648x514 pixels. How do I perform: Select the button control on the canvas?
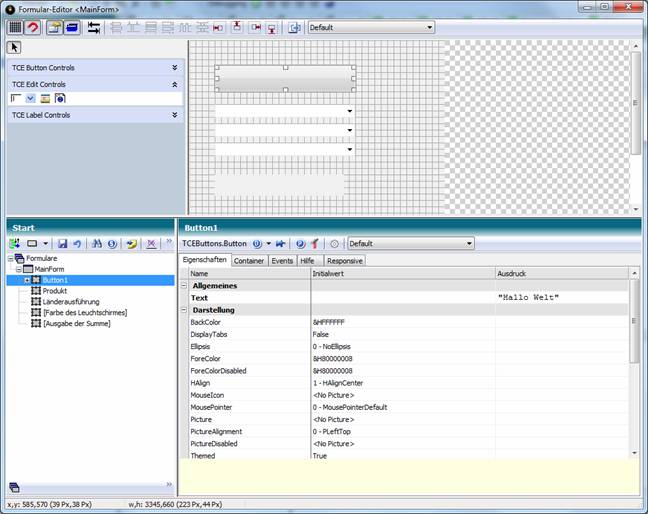point(285,79)
